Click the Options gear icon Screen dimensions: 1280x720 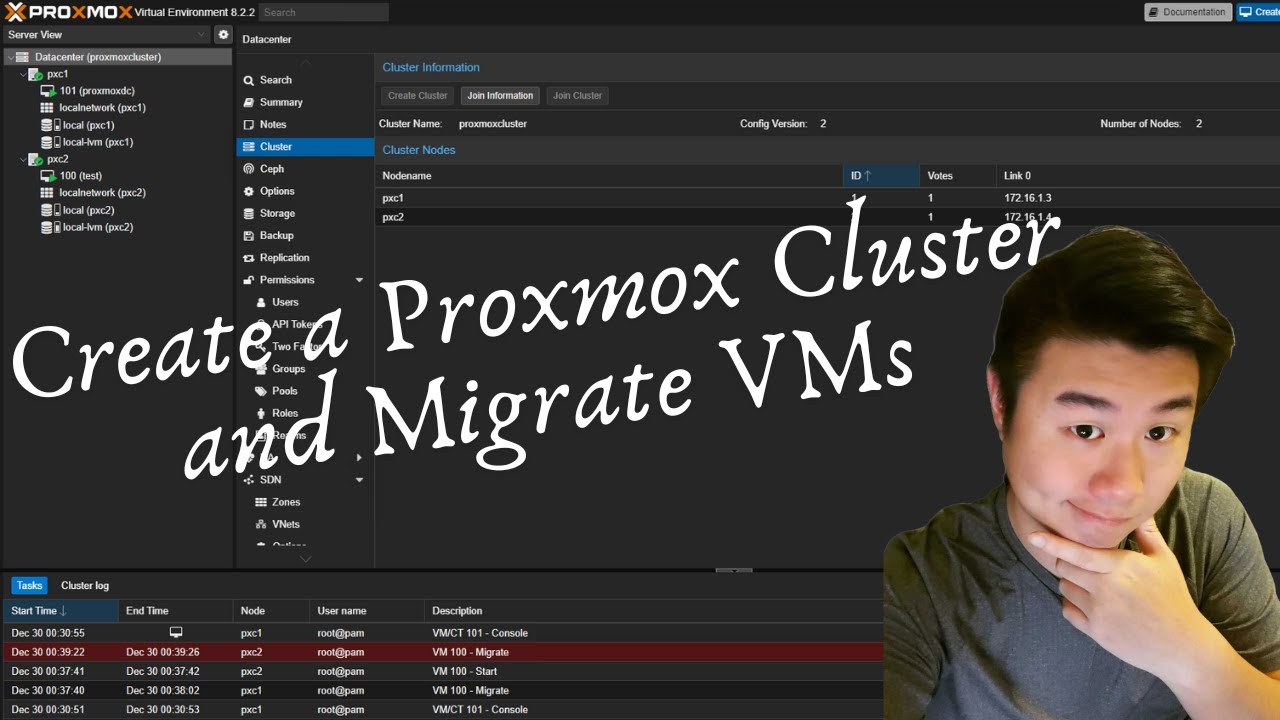[250, 191]
